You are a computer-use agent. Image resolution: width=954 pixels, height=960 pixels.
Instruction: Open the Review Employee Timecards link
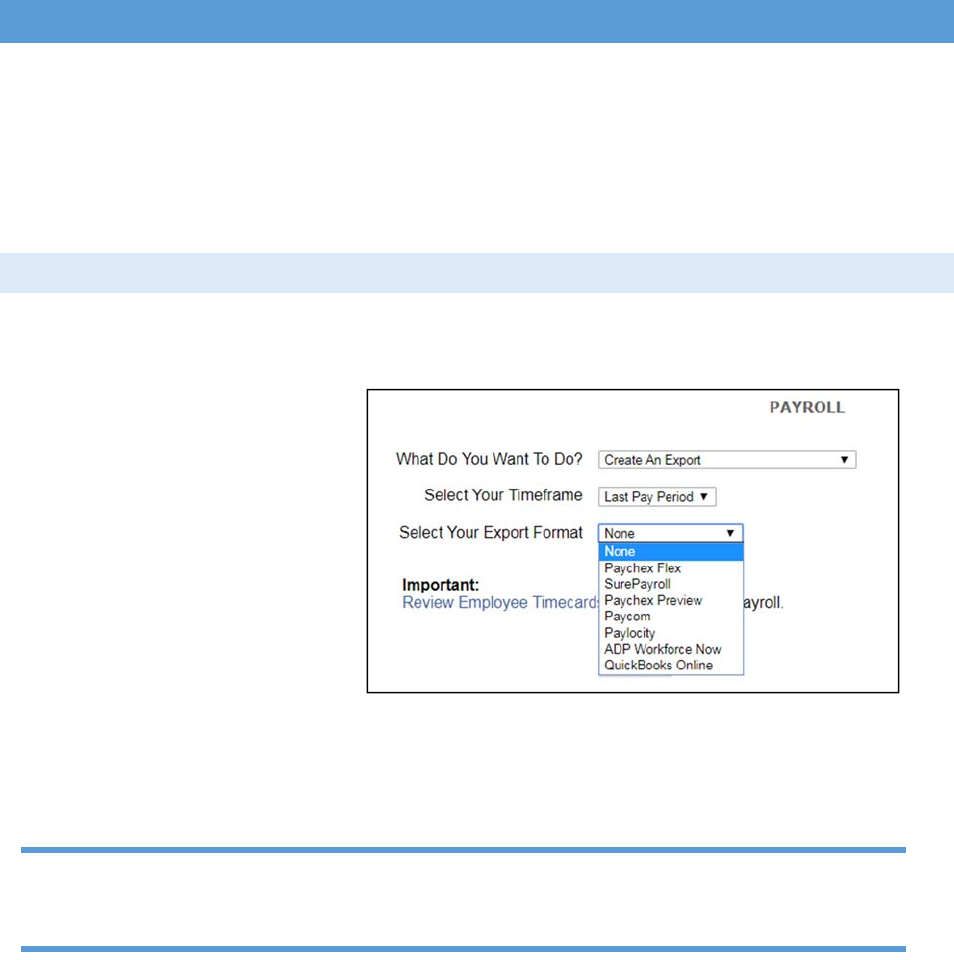point(500,602)
